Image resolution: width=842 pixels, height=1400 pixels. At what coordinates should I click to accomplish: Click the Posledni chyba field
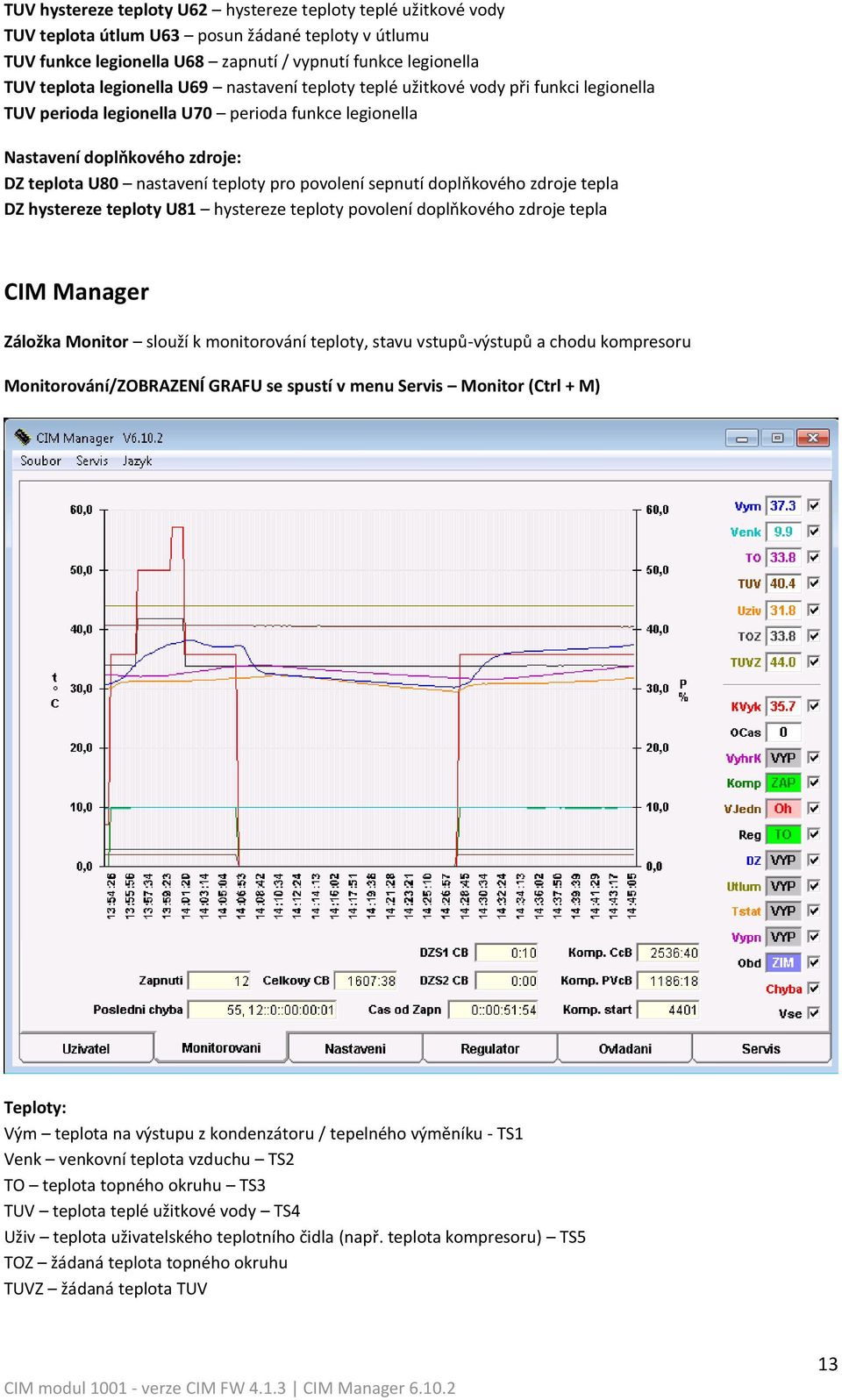pos(262,1010)
